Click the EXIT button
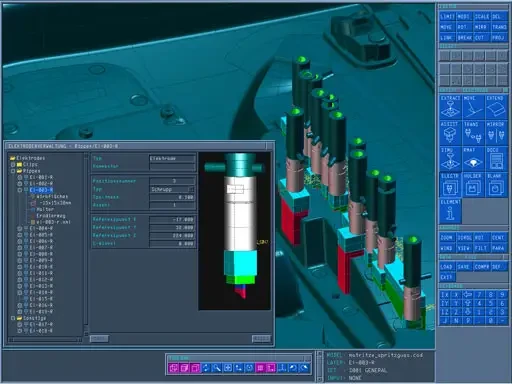 [x=448, y=277]
